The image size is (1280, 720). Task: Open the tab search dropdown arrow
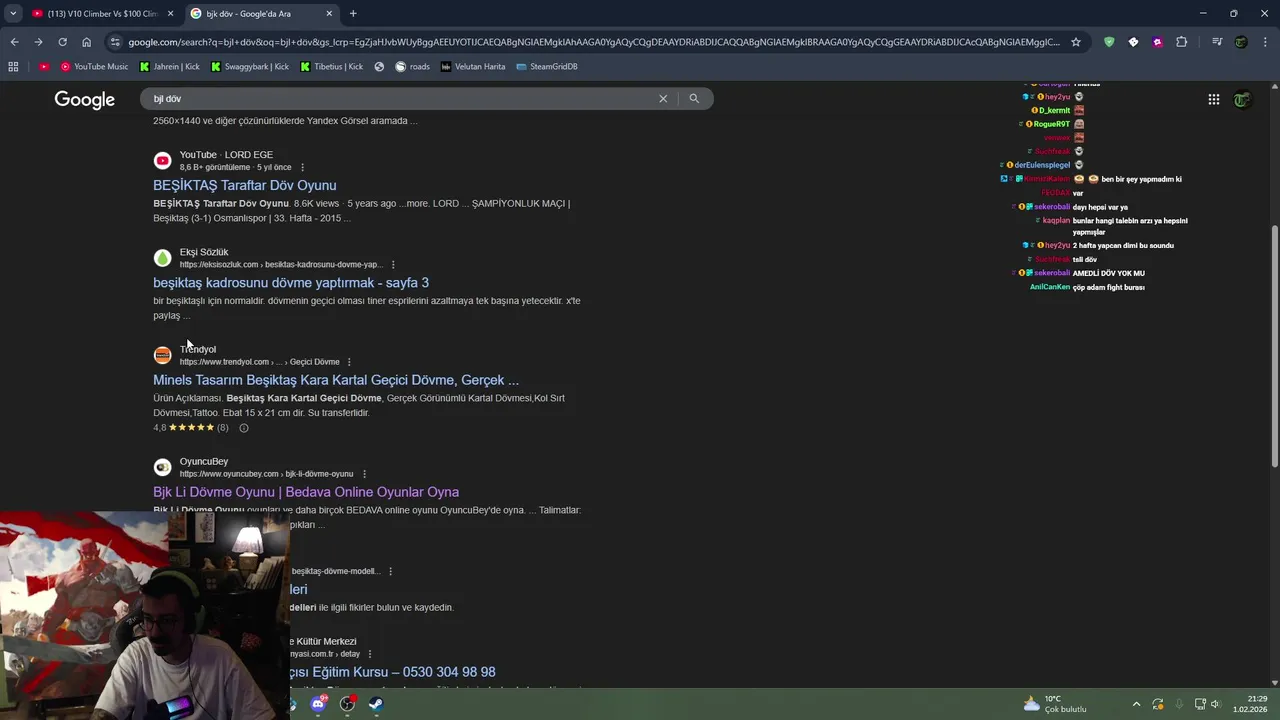click(x=13, y=13)
